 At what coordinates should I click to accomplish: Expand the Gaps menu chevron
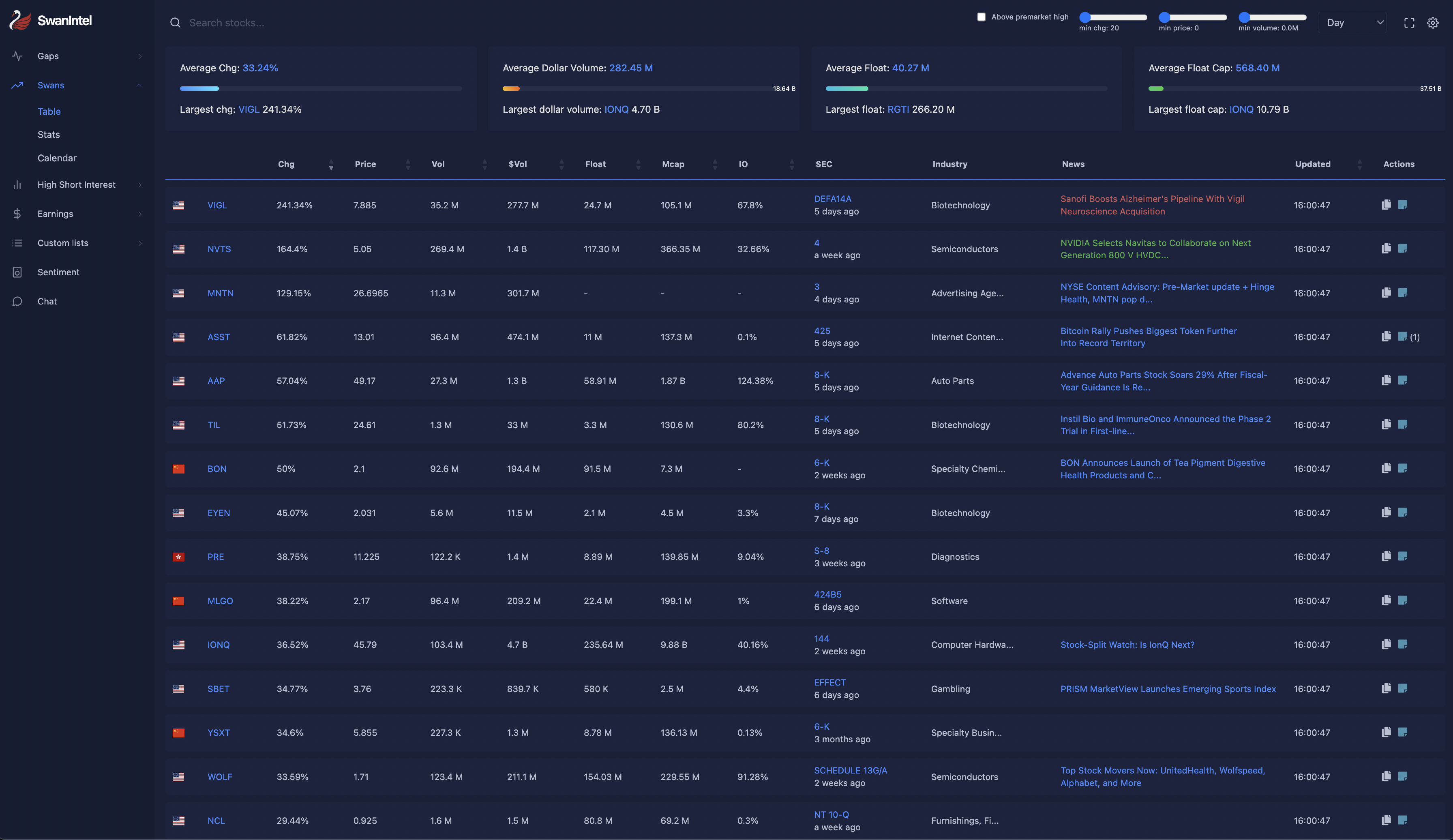click(139, 56)
